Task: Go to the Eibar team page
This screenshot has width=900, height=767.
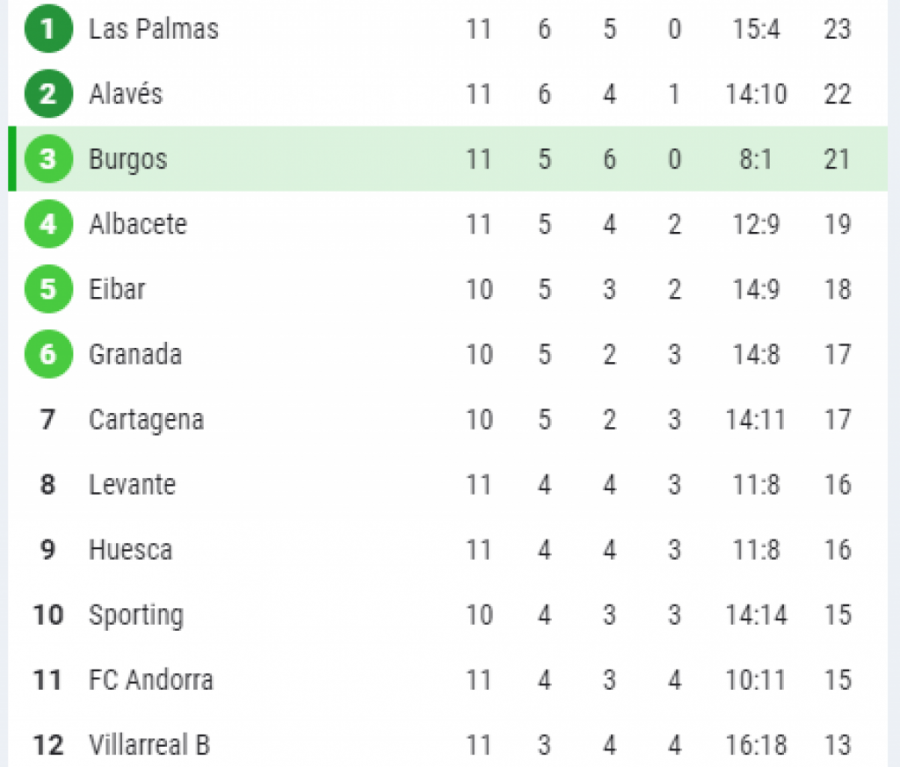Action: (117, 289)
